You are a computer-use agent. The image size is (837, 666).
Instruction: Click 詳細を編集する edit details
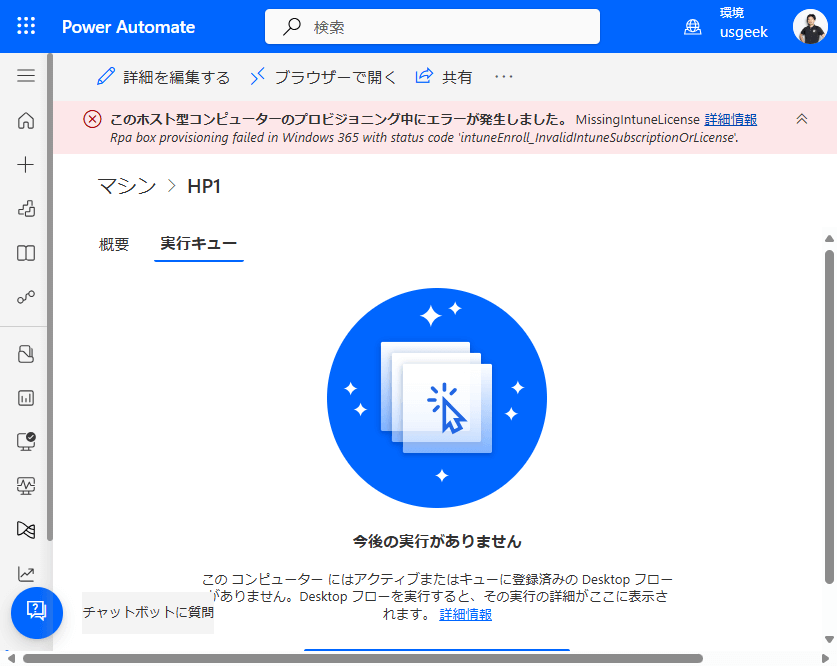163,77
